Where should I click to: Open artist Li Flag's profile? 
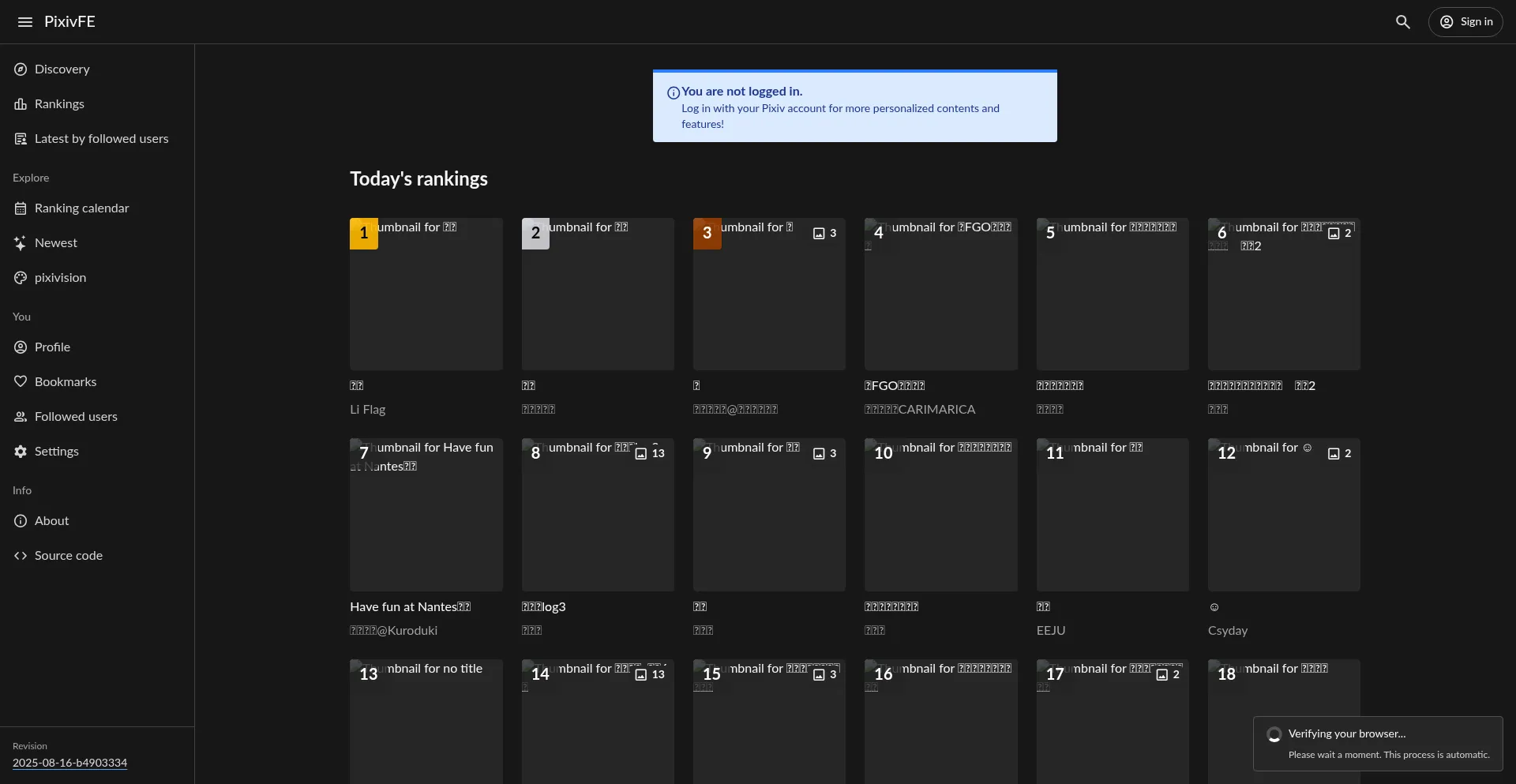click(368, 410)
